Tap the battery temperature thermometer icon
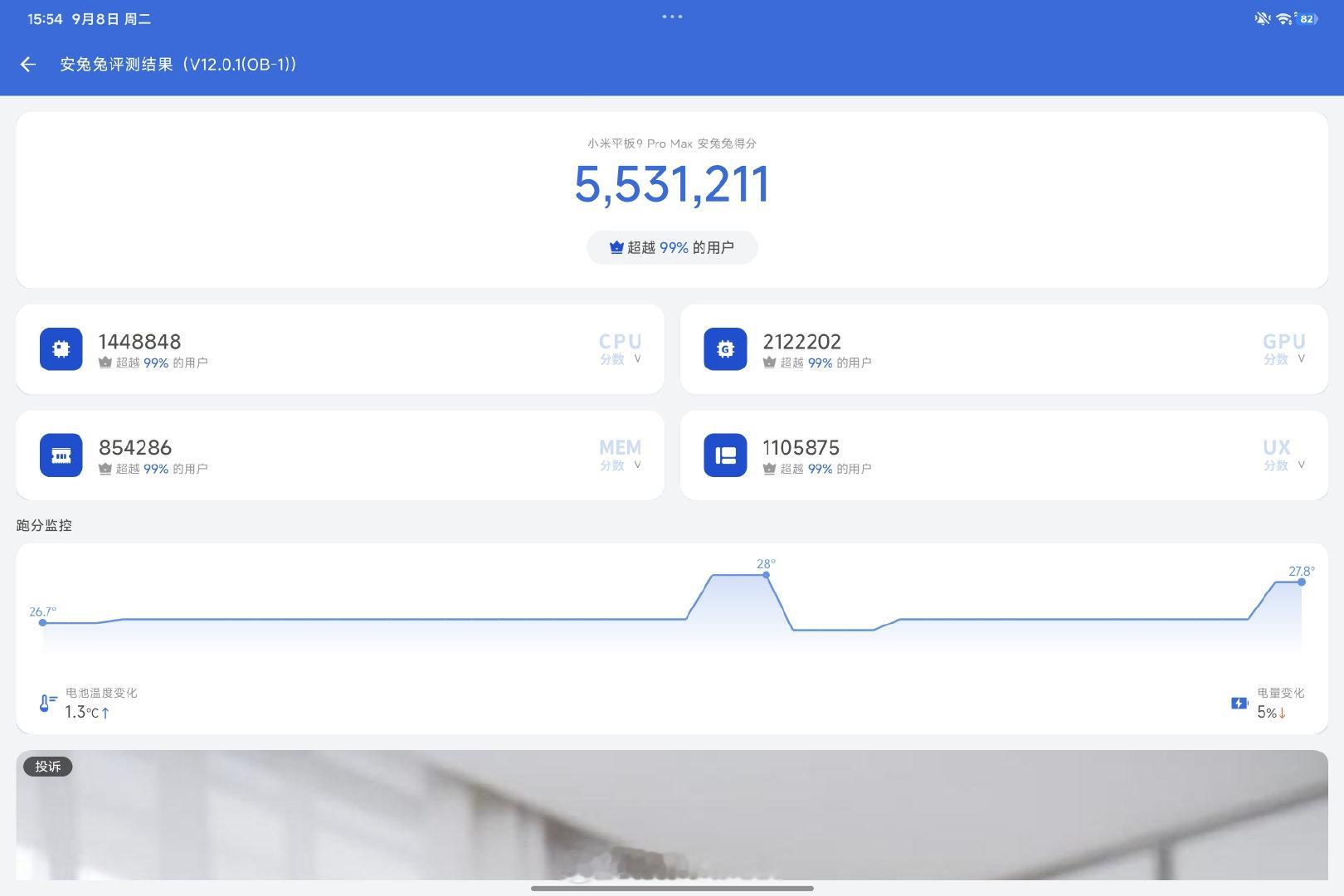This screenshot has width=1344, height=896. pyautogui.click(x=48, y=704)
